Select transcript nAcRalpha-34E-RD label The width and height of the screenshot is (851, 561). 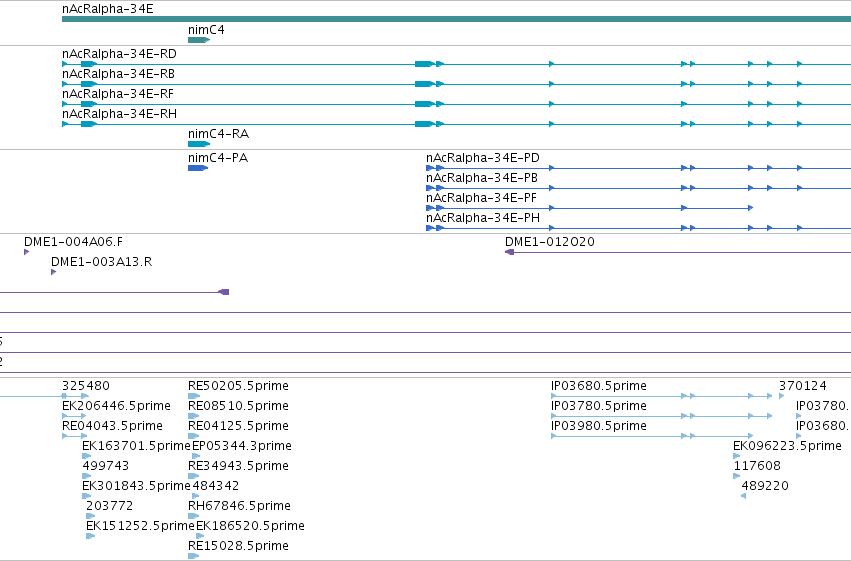[x=119, y=54]
